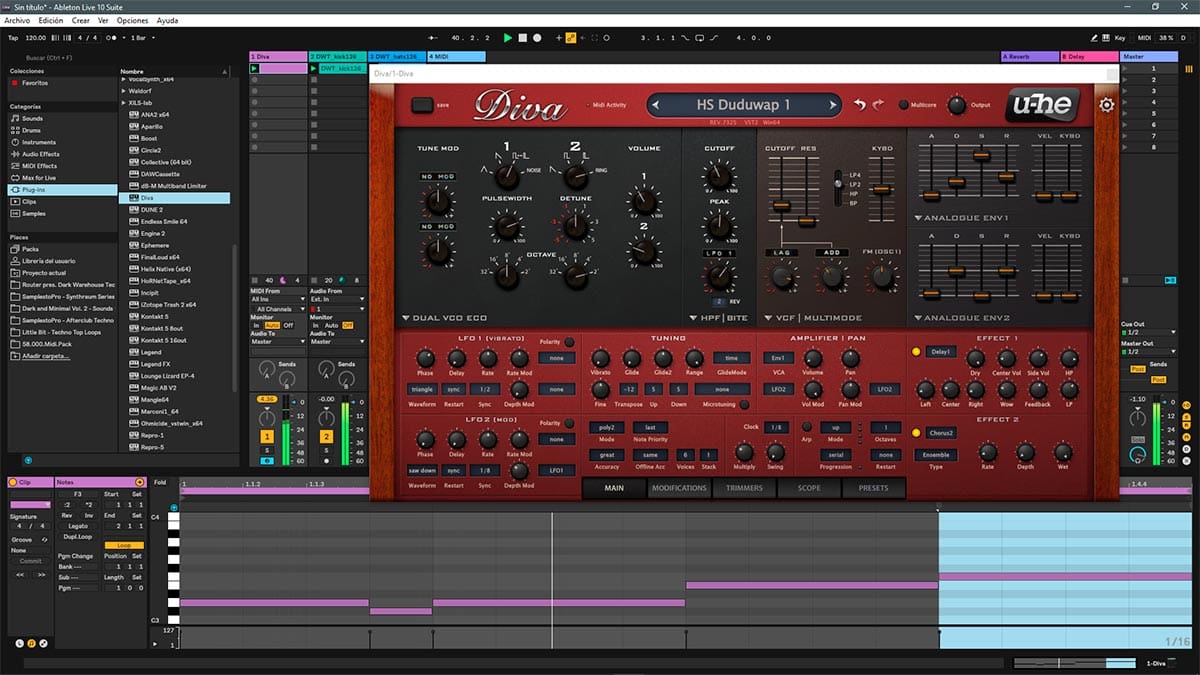Arm the round Record button in transport
The image size is (1200, 675).
pos(537,38)
